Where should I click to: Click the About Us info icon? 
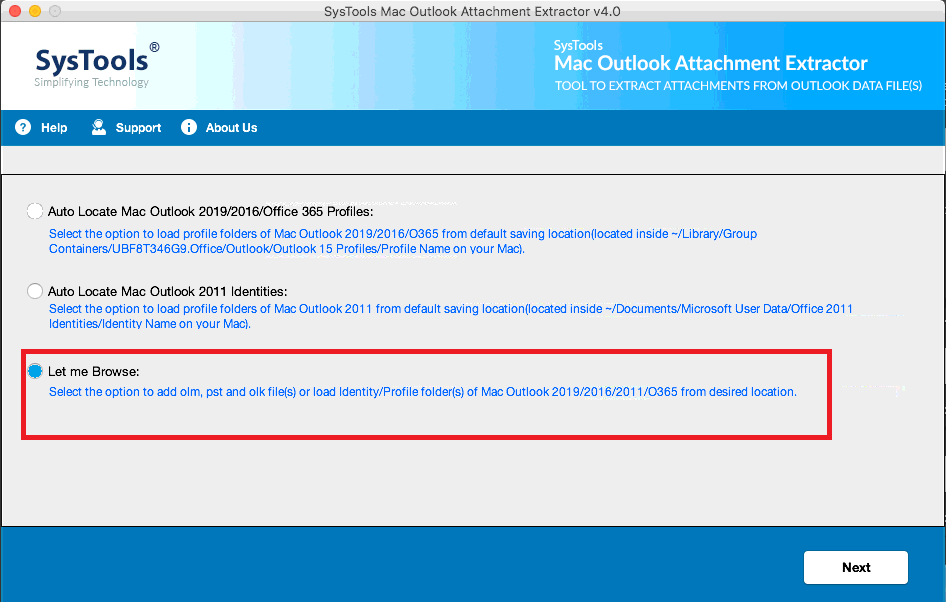click(x=188, y=127)
